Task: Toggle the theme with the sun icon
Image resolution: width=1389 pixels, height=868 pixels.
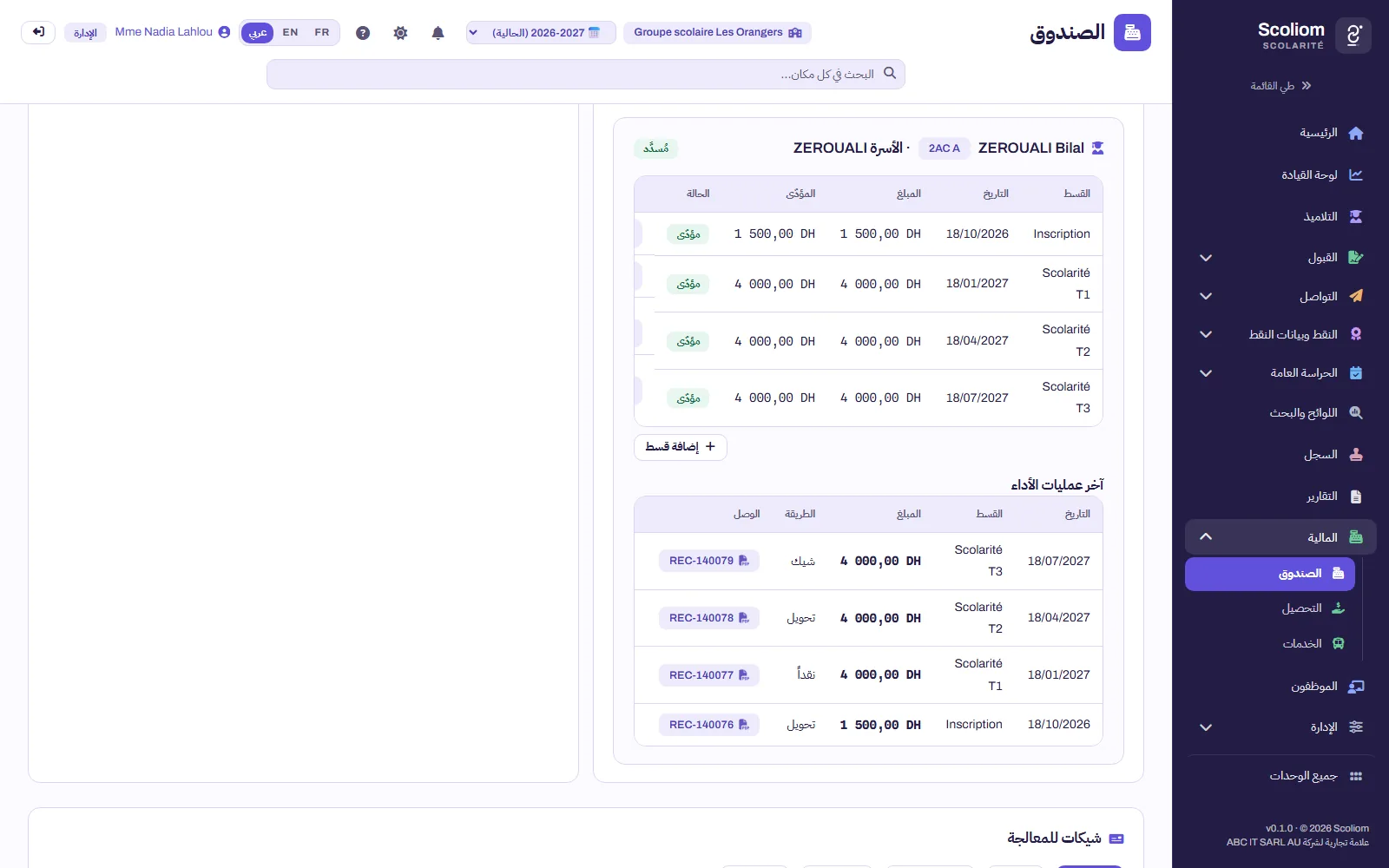Action: point(400,33)
